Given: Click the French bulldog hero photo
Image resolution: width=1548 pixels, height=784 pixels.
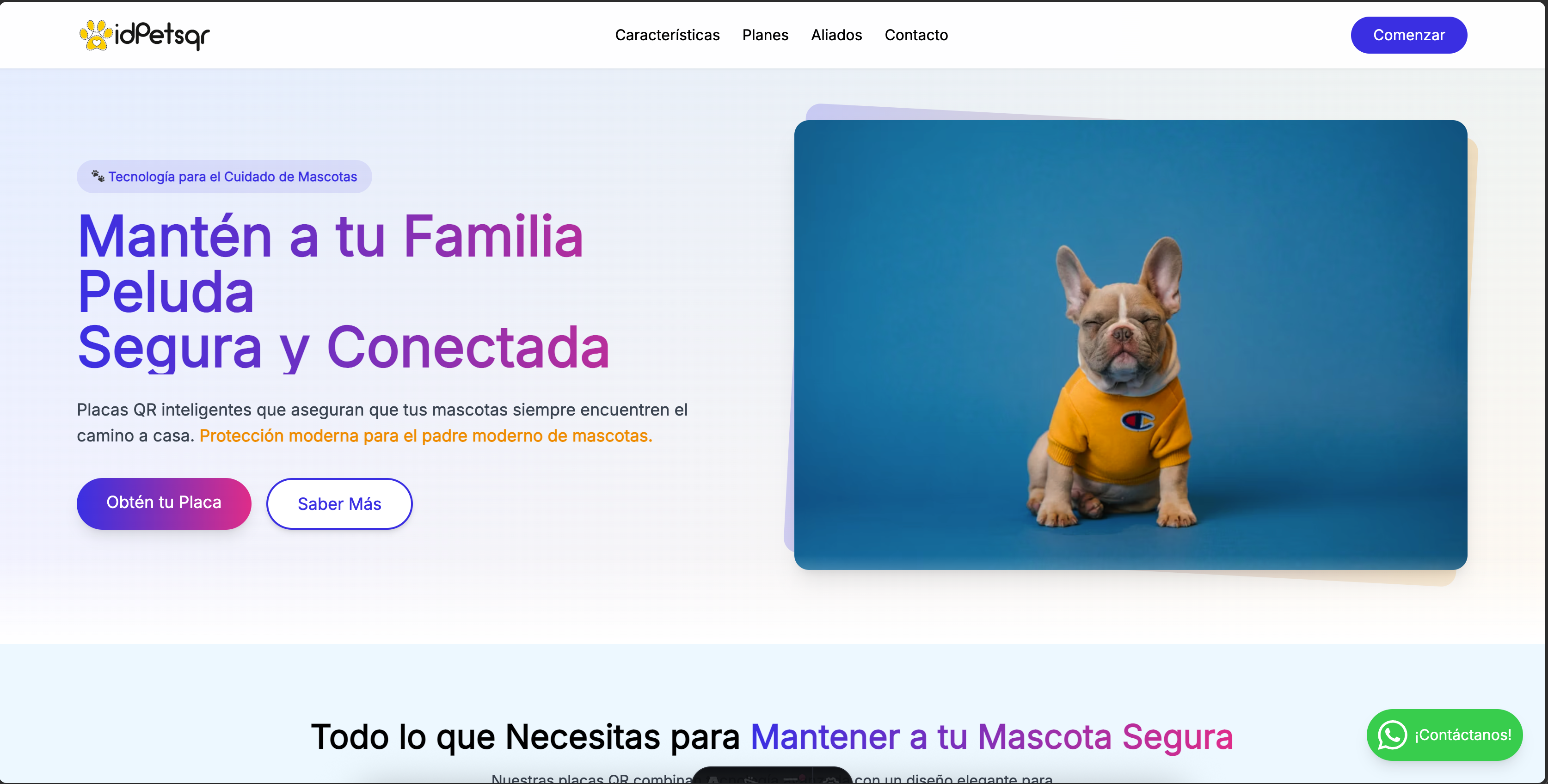Looking at the screenshot, I should [x=1130, y=345].
